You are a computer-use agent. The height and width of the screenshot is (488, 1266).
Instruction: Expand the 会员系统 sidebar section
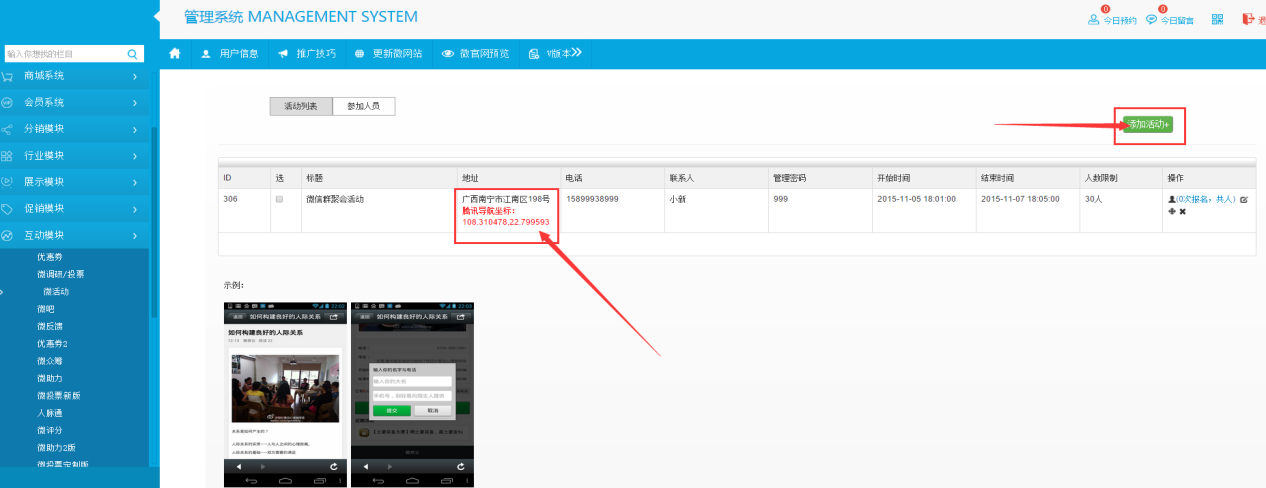(x=75, y=102)
